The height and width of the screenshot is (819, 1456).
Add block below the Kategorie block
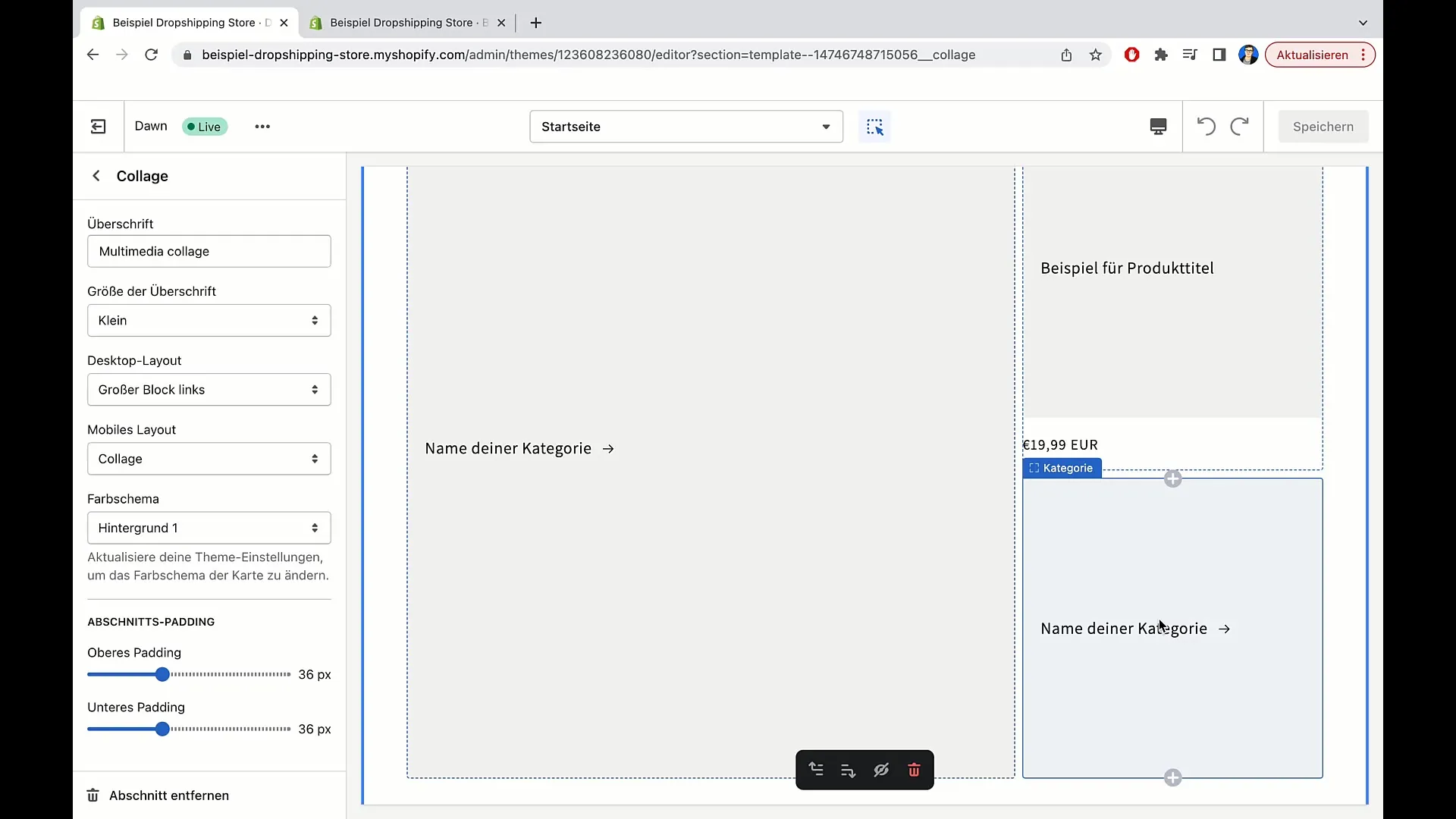[x=1172, y=777]
